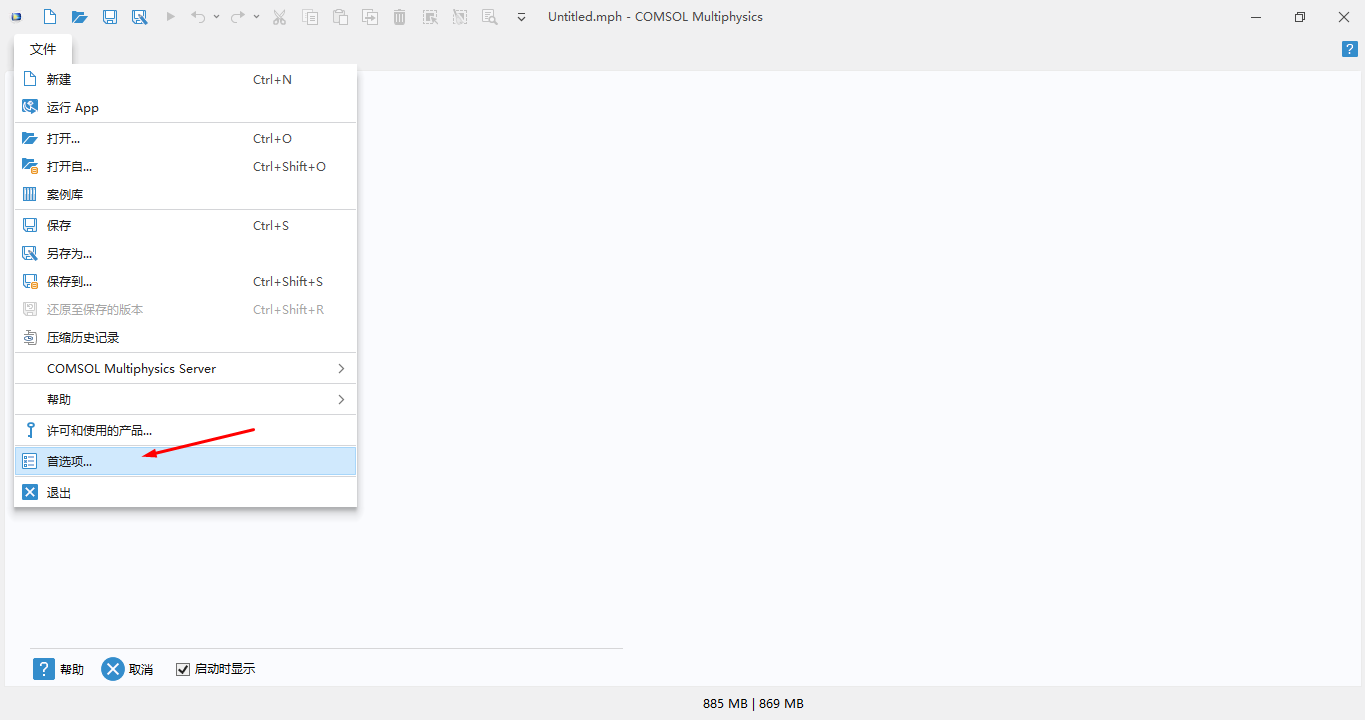
Task: Click the memory usage 885 MB status text
Action: pos(725,704)
